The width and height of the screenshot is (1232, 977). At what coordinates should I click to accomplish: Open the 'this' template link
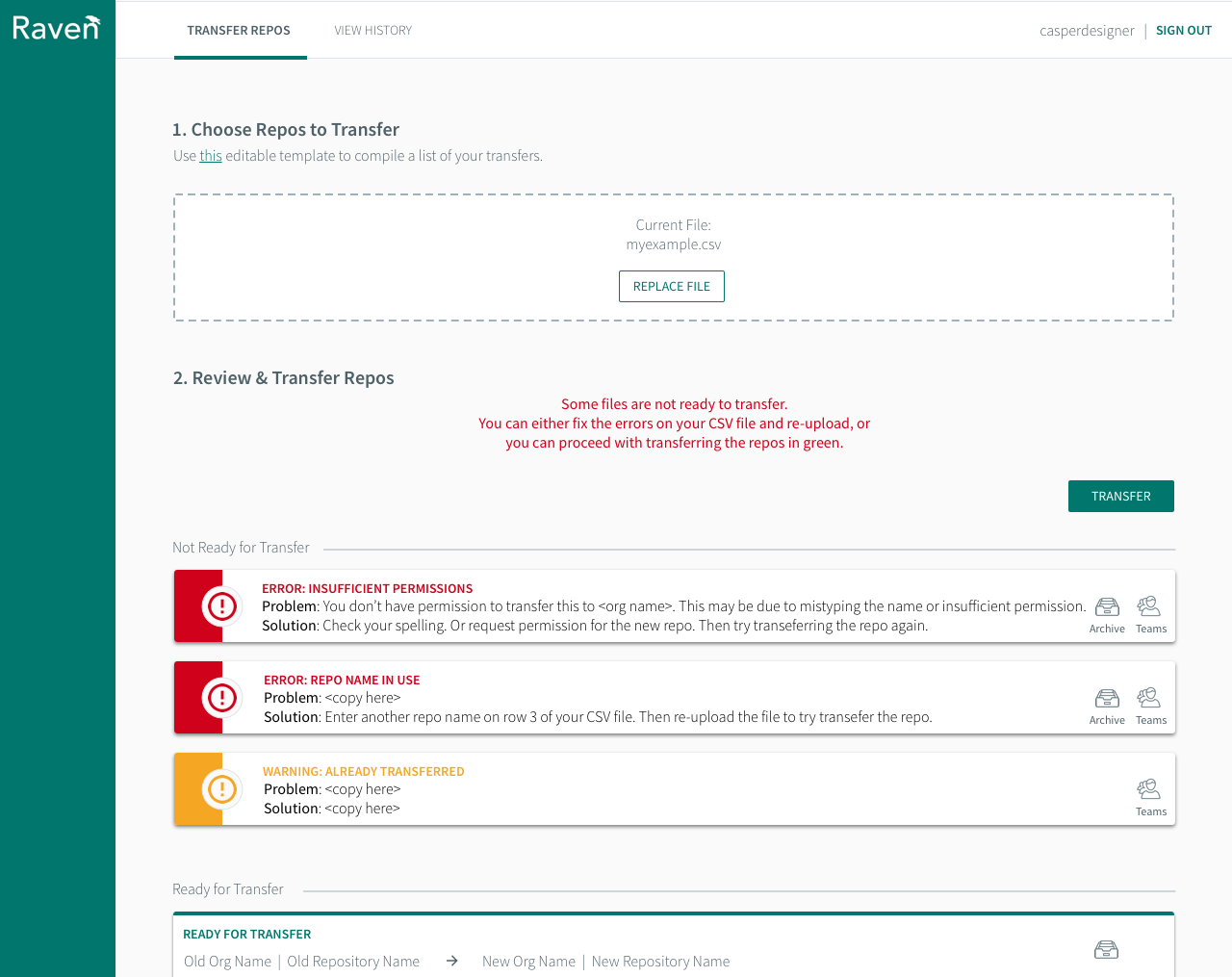click(x=211, y=156)
